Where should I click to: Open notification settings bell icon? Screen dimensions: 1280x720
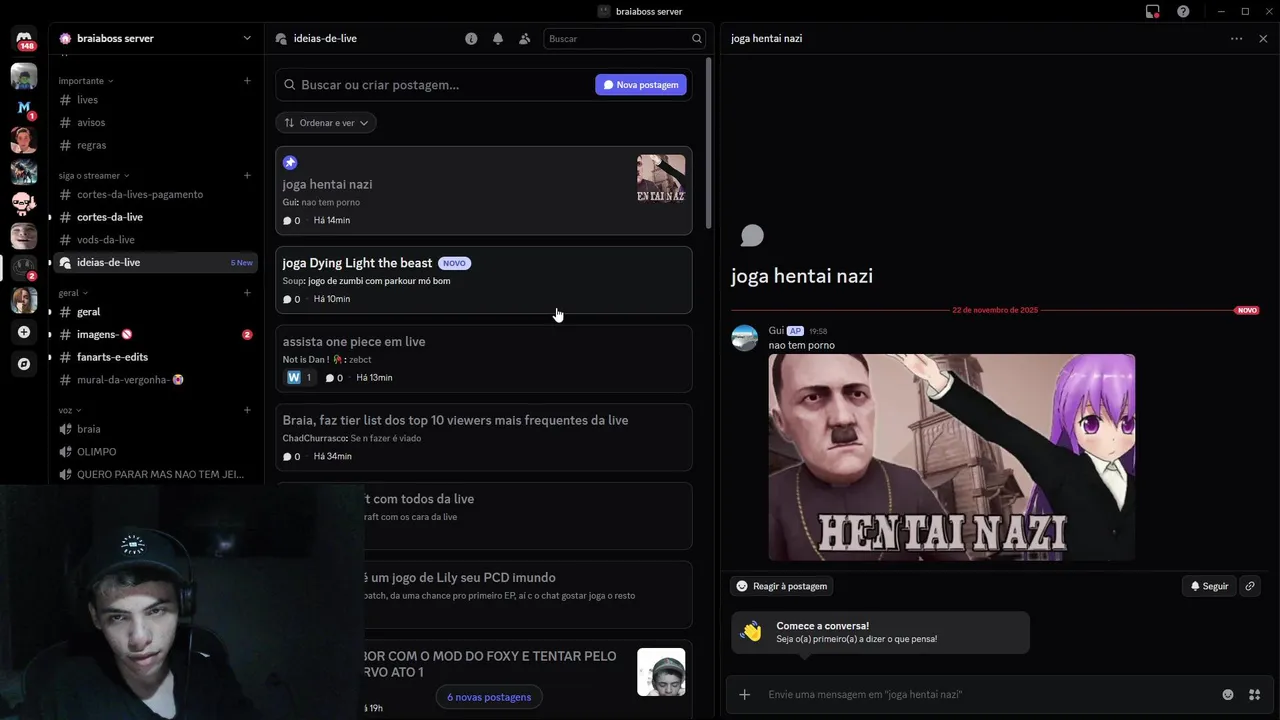tap(498, 39)
